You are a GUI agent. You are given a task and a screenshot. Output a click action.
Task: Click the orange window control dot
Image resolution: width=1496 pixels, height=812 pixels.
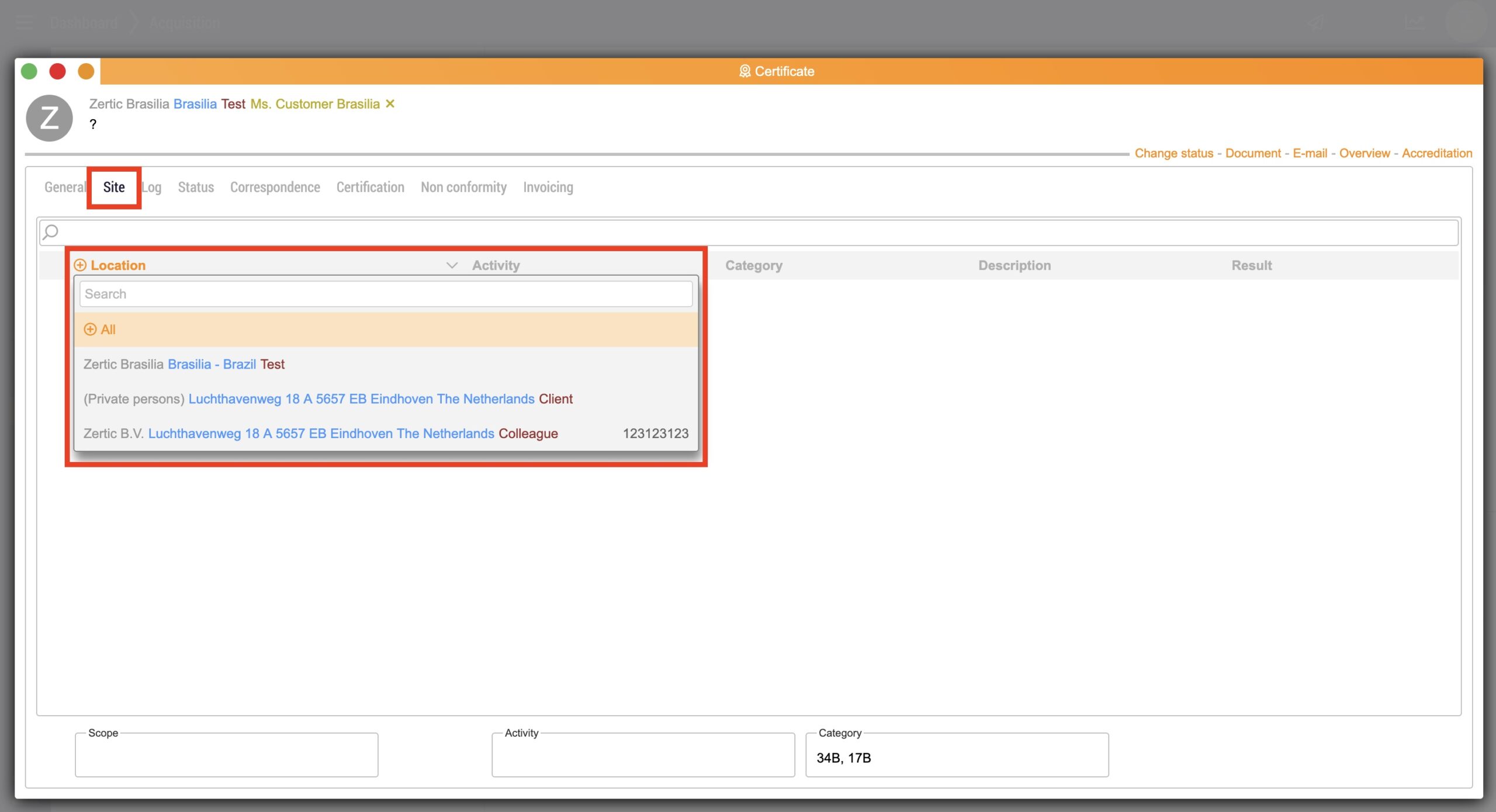(86, 71)
